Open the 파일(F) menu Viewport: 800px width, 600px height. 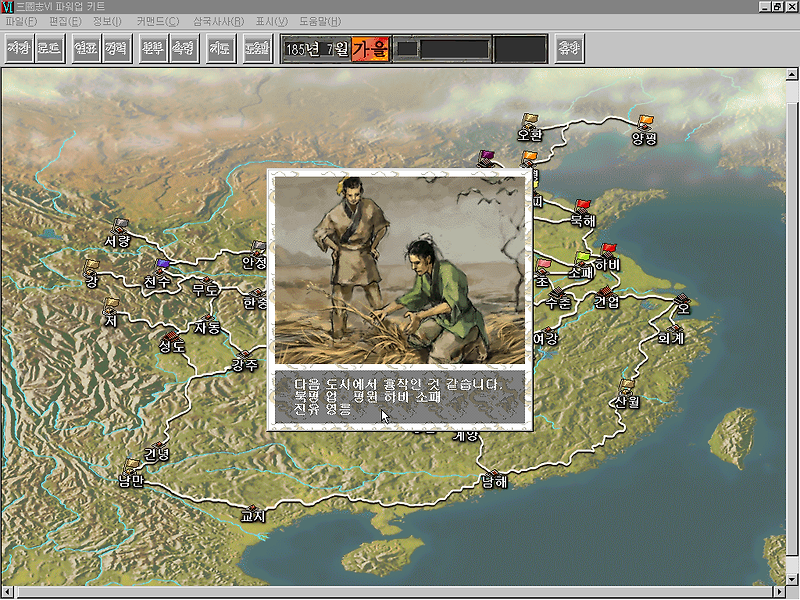click(21, 21)
